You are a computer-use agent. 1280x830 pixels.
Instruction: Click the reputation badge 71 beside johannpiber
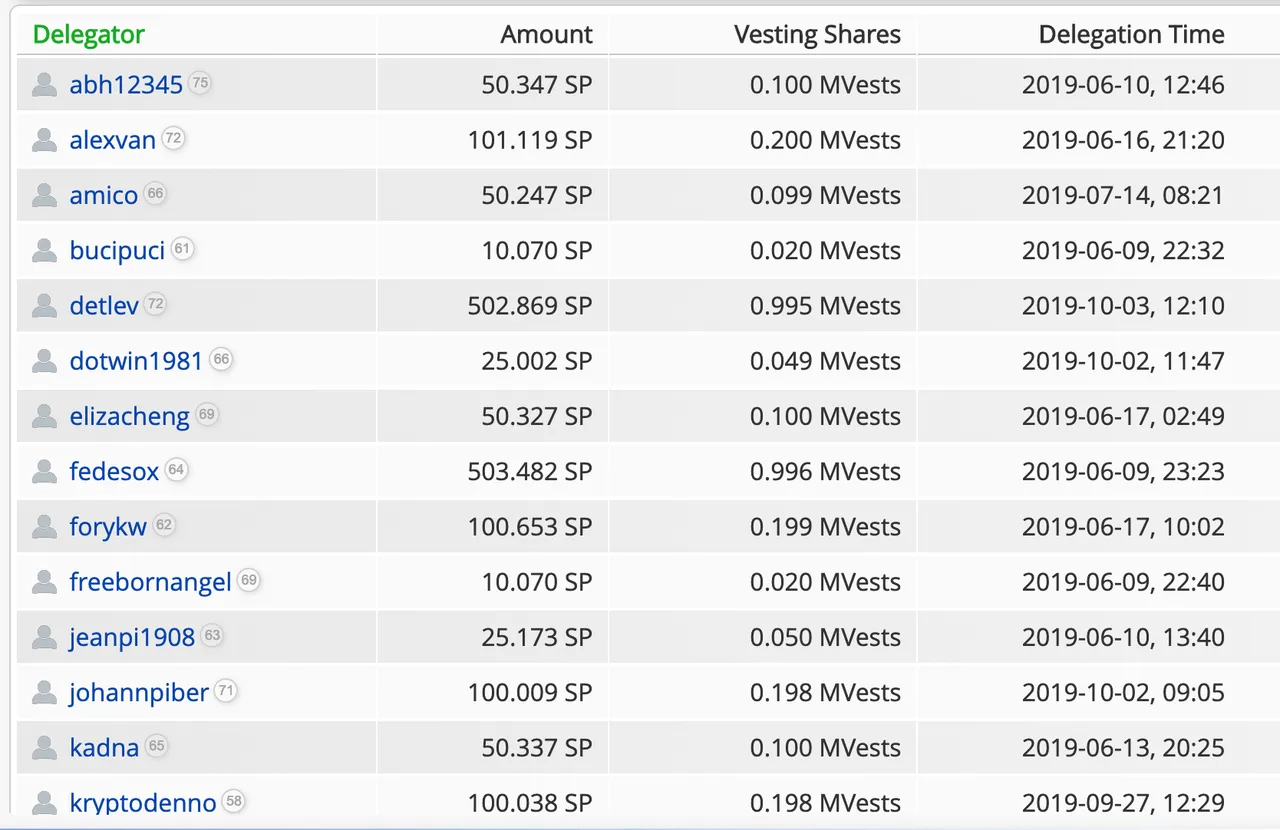coord(226,691)
